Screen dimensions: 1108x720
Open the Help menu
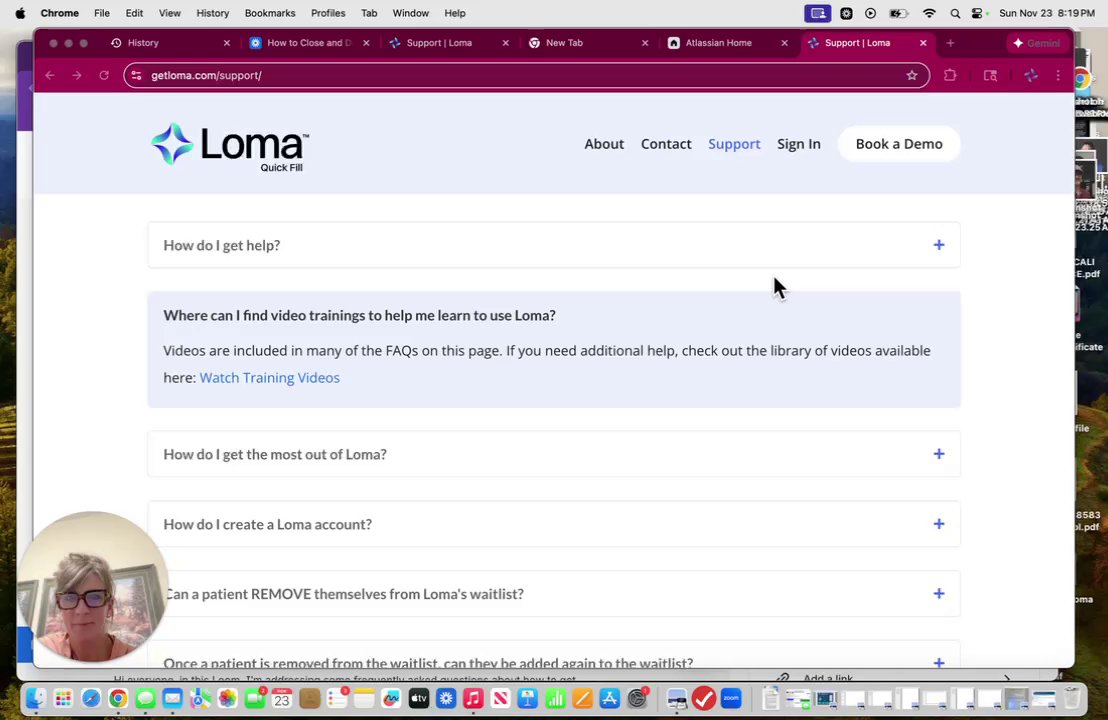pos(455,13)
